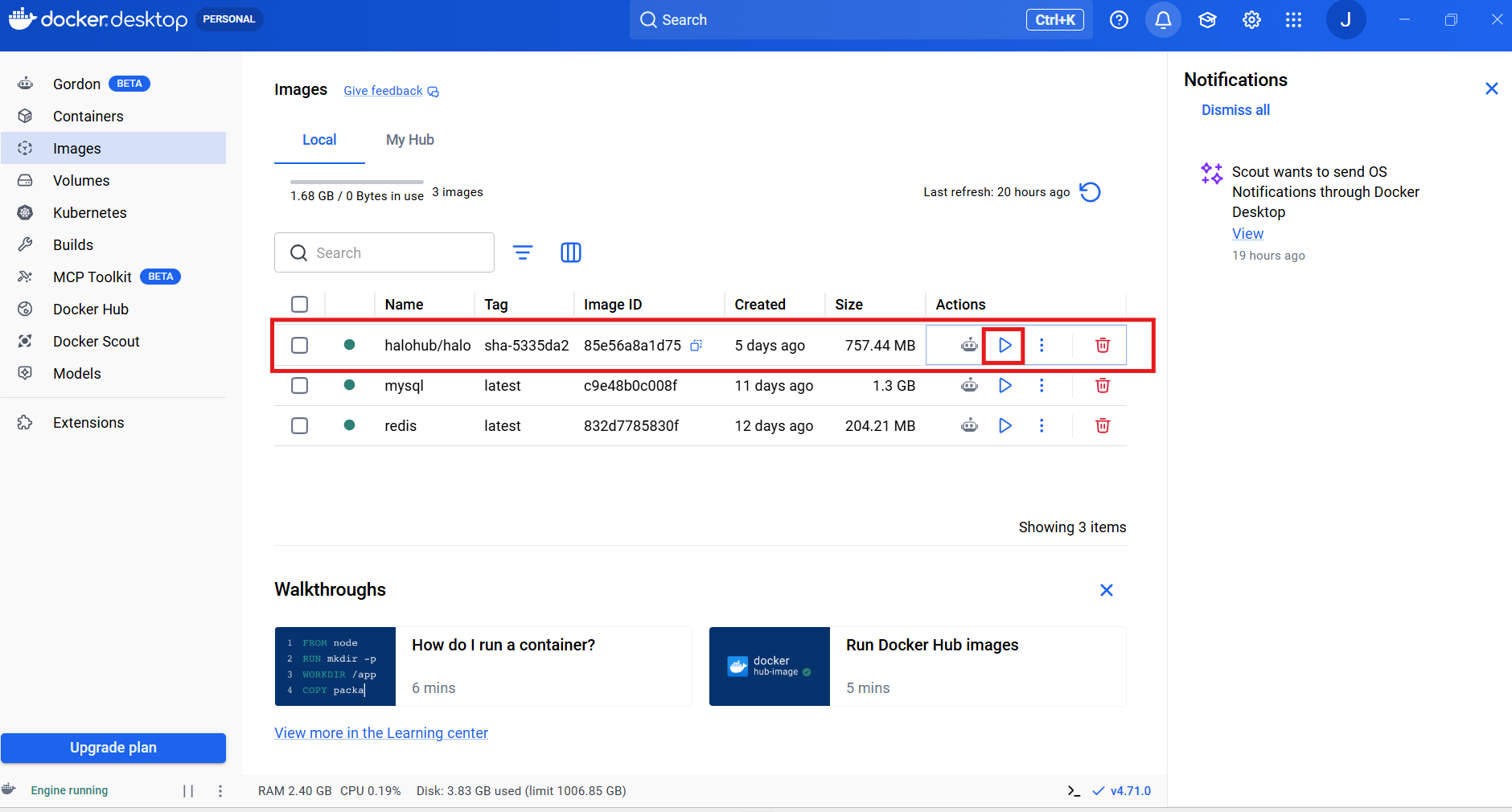Open the terminal icon in status bar
The width and height of the screenshot is (1512, 812).
(x=1074, y=791)
